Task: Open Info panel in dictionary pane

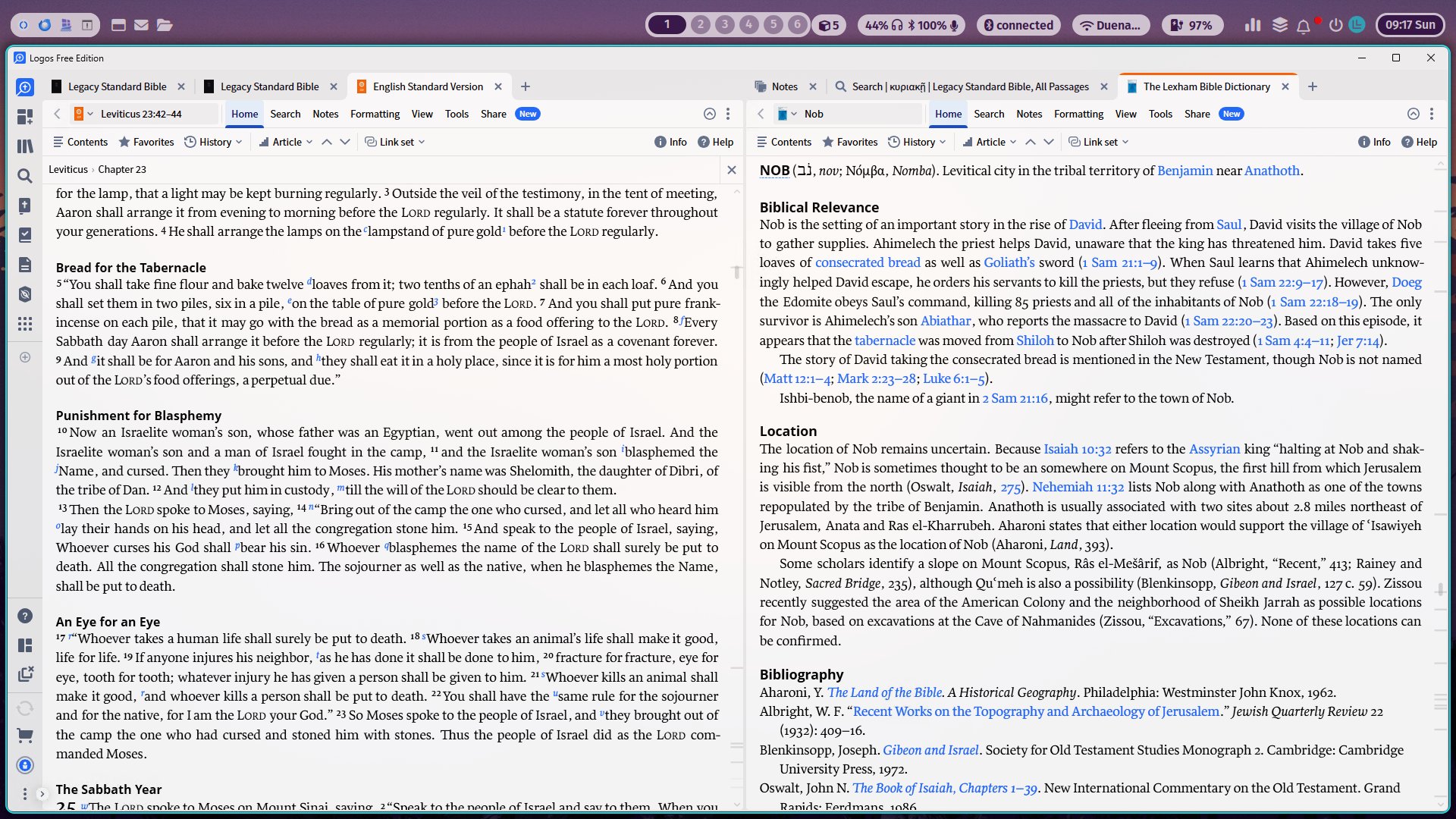Action: coord(1373,142)
